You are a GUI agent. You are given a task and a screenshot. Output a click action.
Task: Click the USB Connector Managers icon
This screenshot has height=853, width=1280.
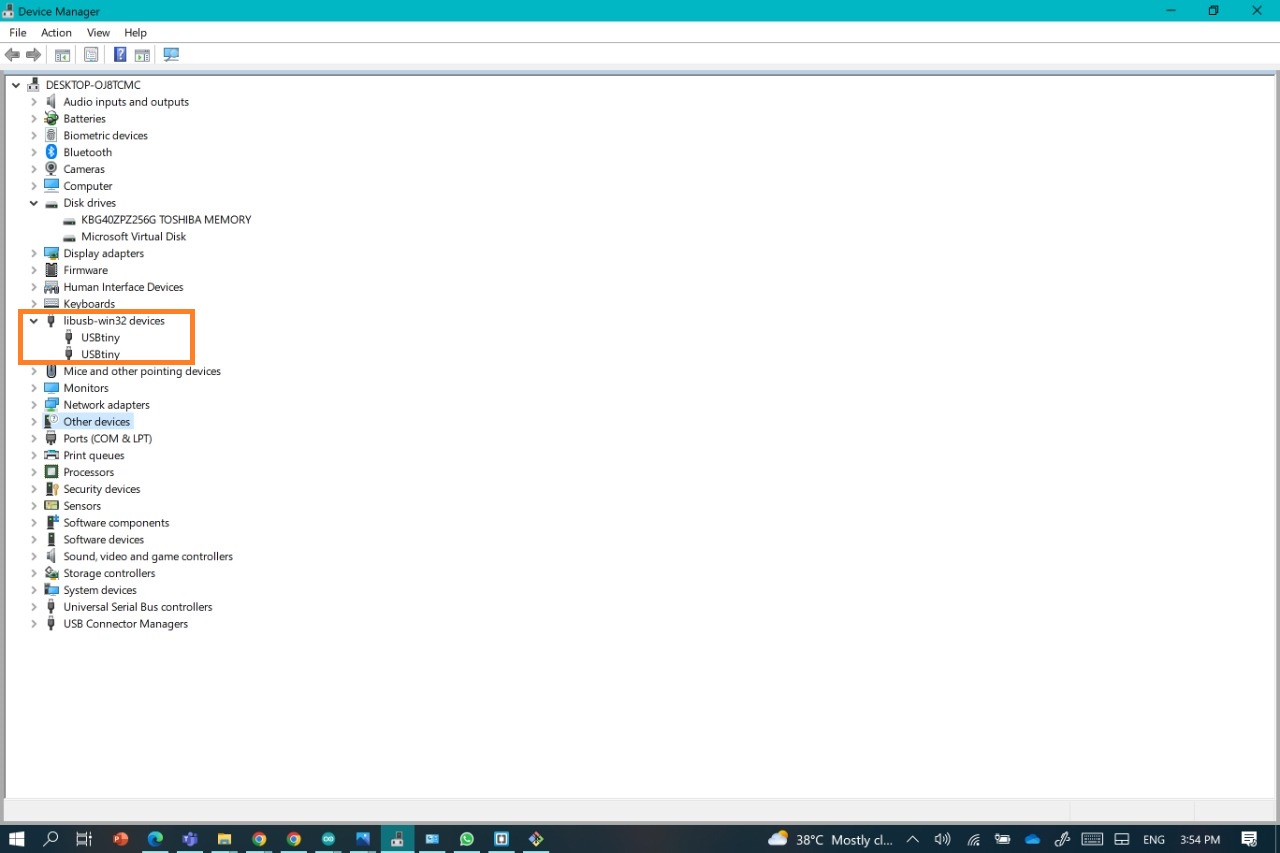(51, 624)
